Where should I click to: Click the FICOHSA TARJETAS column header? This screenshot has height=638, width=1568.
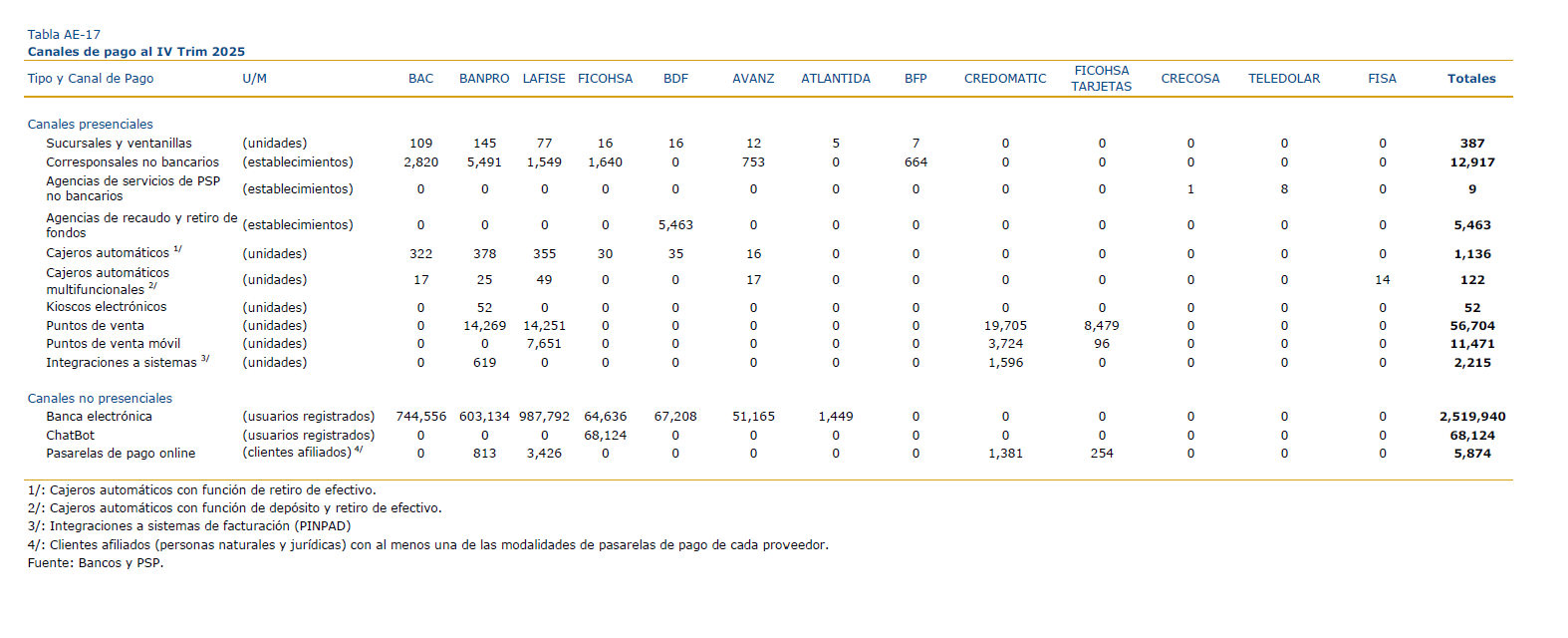click(x=1101, y=79)
